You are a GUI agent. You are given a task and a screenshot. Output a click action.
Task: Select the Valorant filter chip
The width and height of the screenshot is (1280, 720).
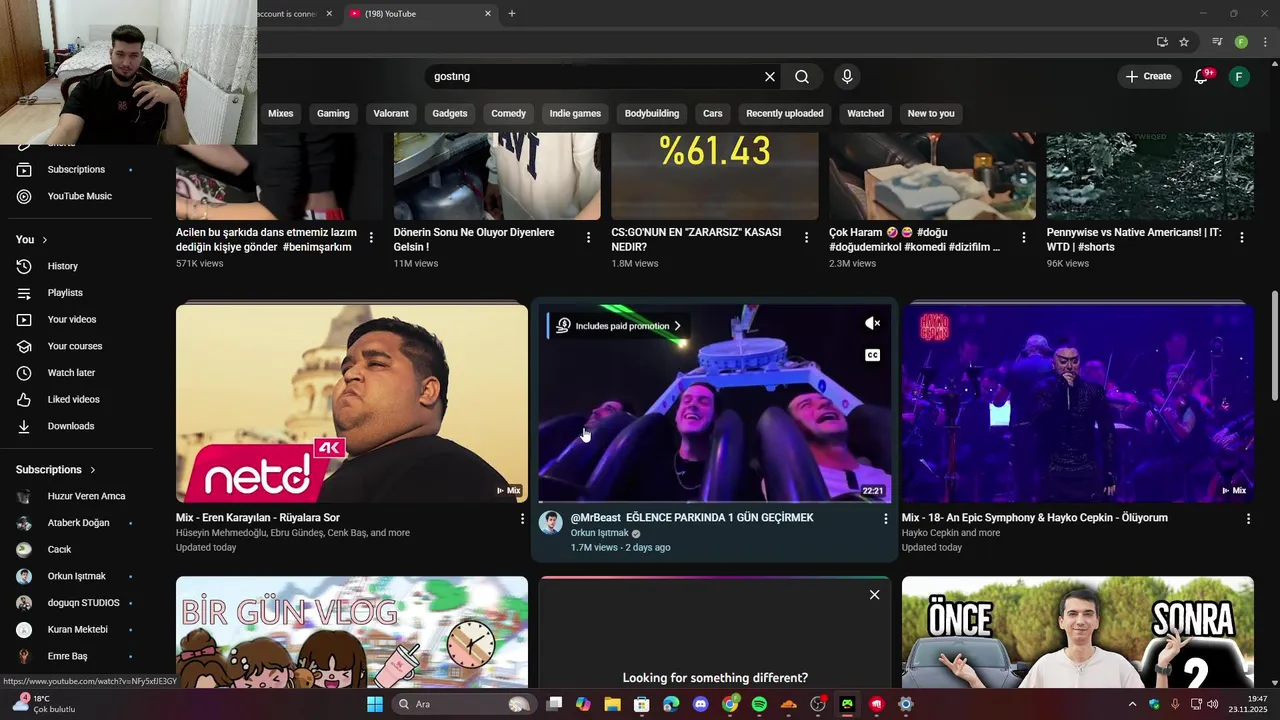point(391,113)
